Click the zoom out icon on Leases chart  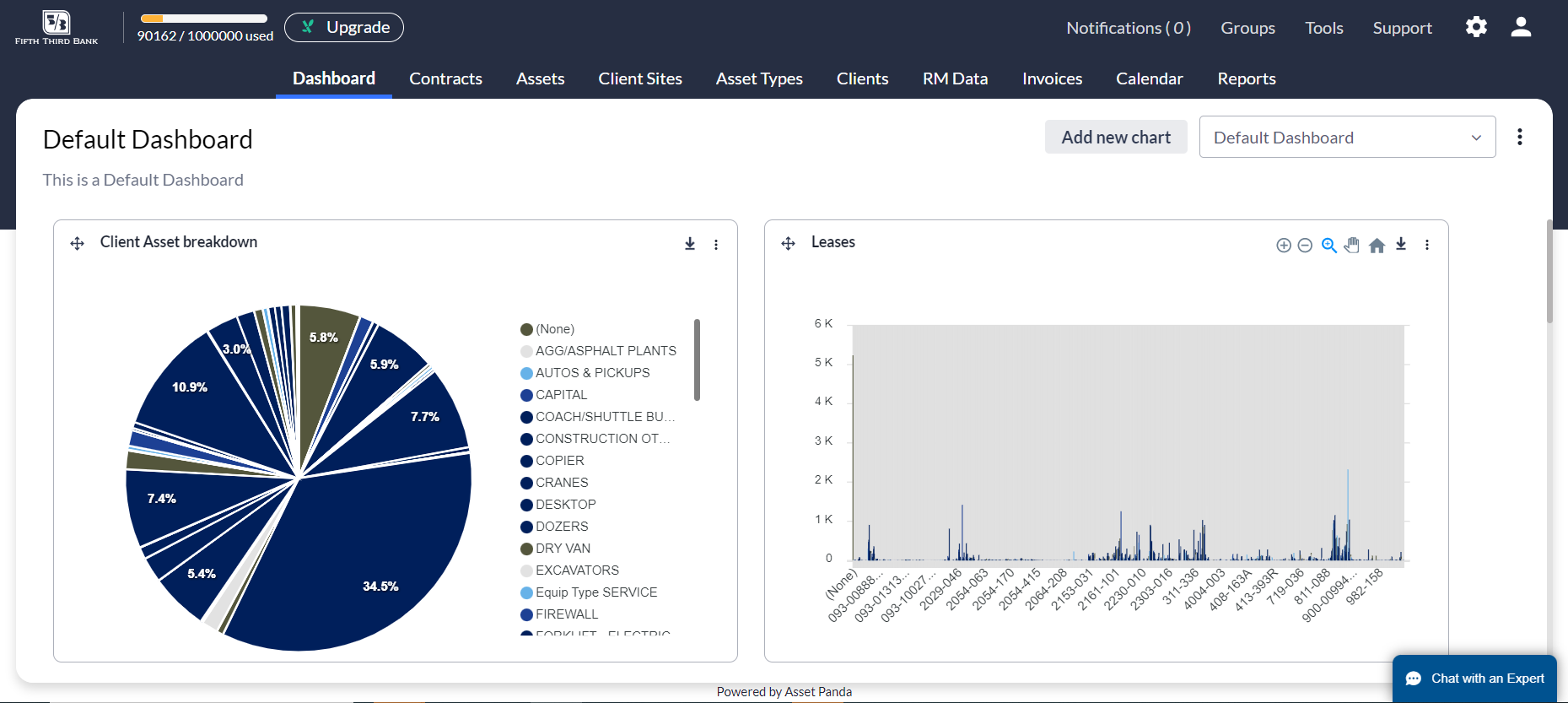(1305, 246)
